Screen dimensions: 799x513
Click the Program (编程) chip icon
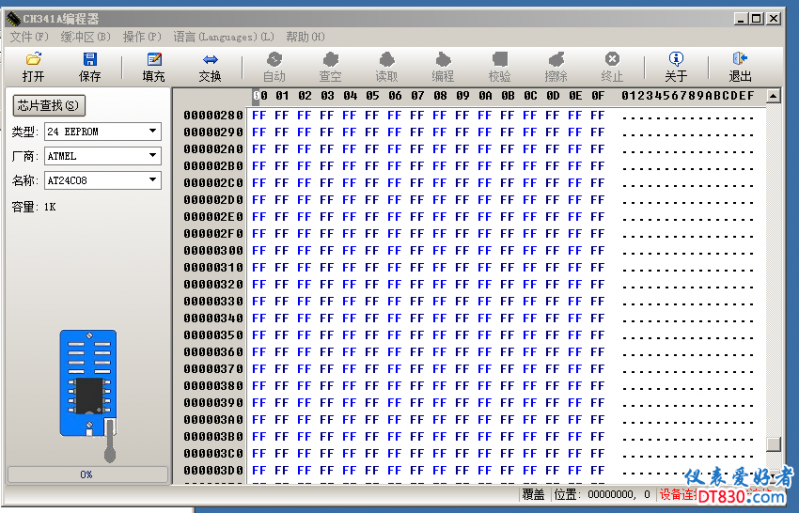click(442, 60)
